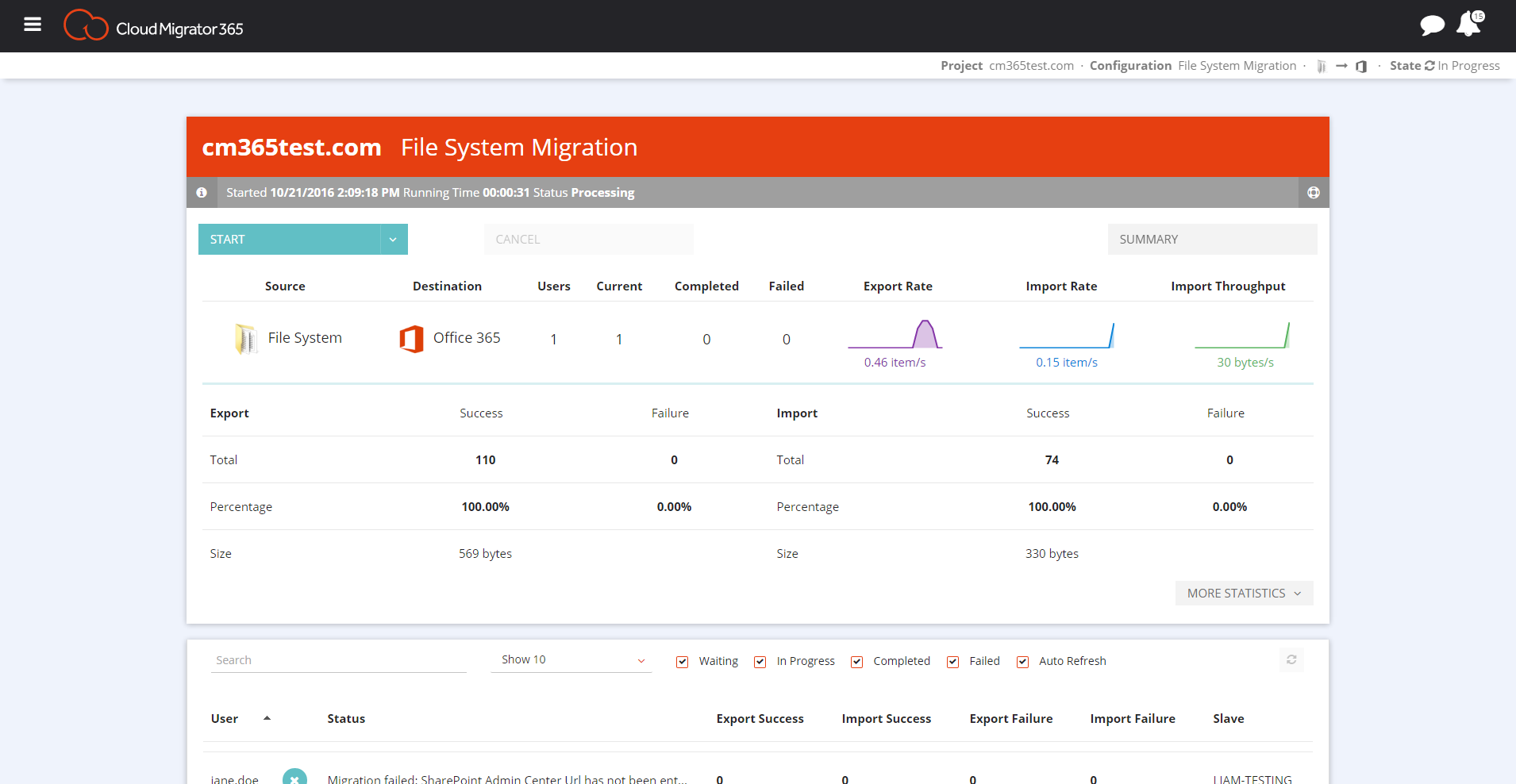The image size is (1516, 784).
Task: Click the table refresh icon
Action: click(1291, 659)
